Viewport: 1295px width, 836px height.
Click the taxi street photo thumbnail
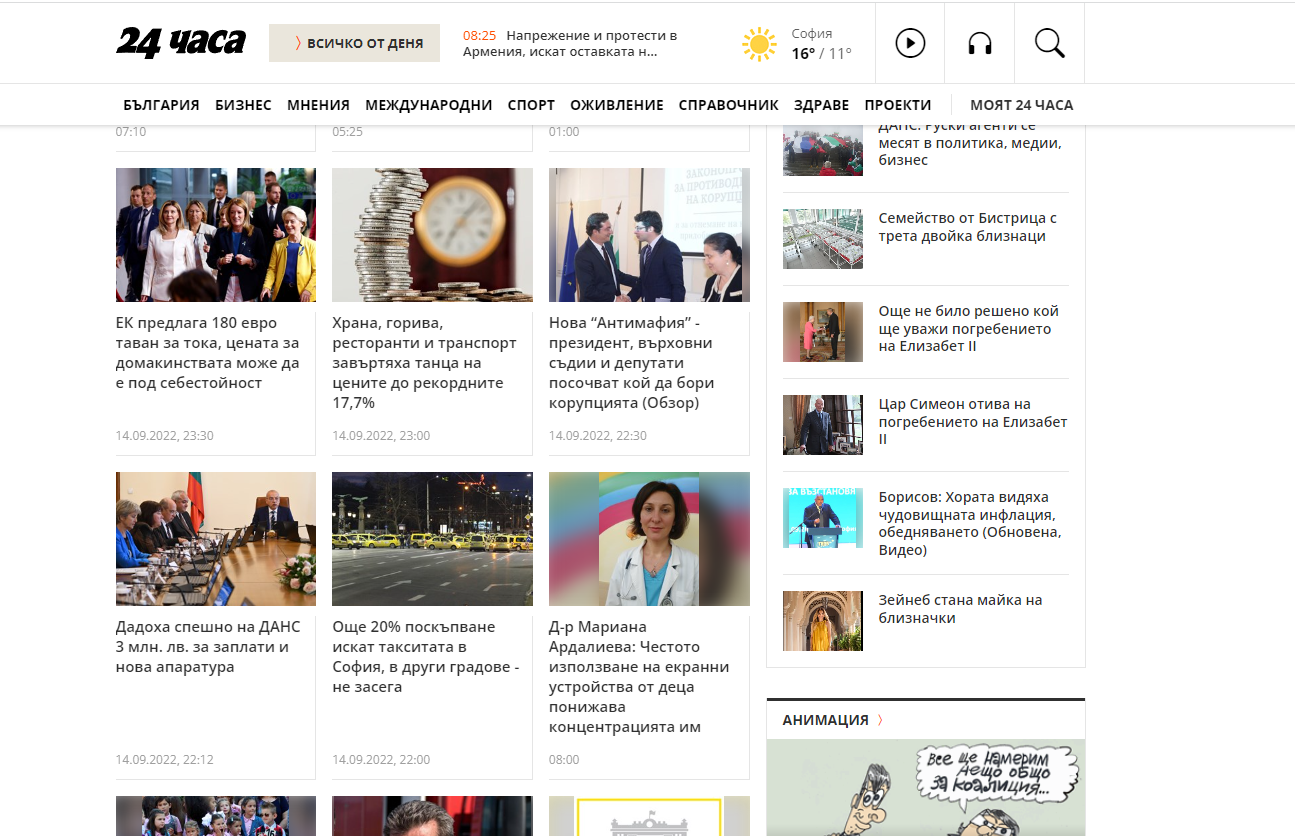click(x=432, y=539)
